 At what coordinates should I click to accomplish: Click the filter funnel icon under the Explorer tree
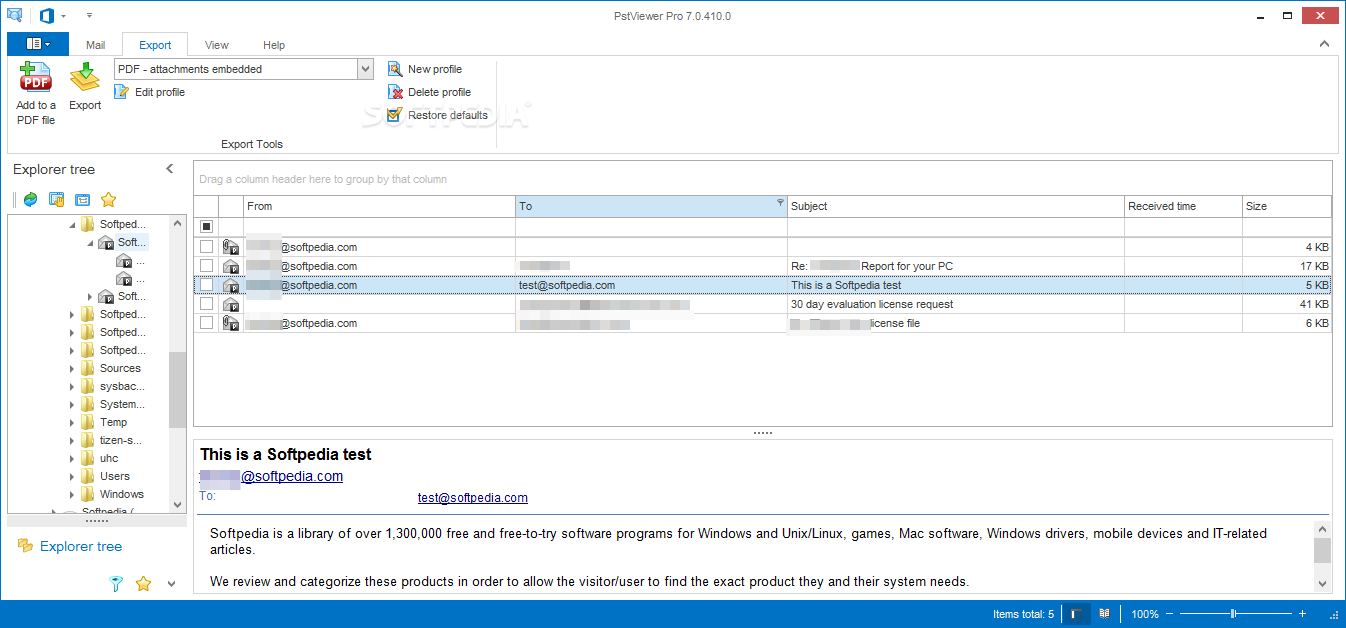point(116,583)
